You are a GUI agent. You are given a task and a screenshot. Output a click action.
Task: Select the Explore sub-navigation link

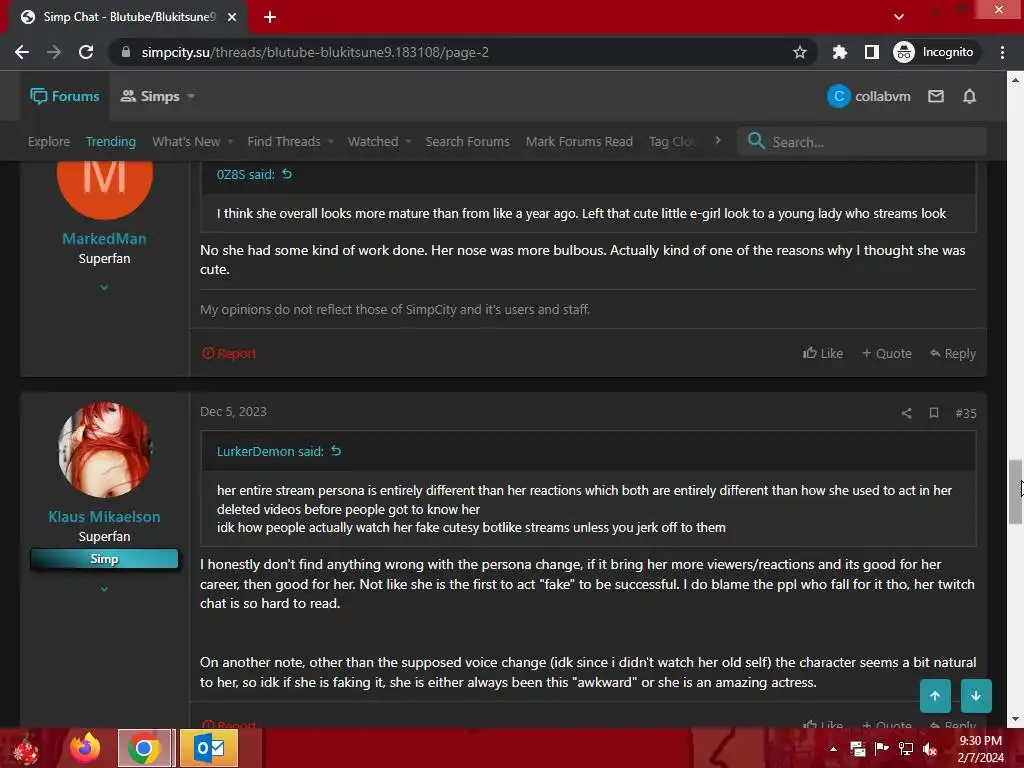(x=48, y=141)
